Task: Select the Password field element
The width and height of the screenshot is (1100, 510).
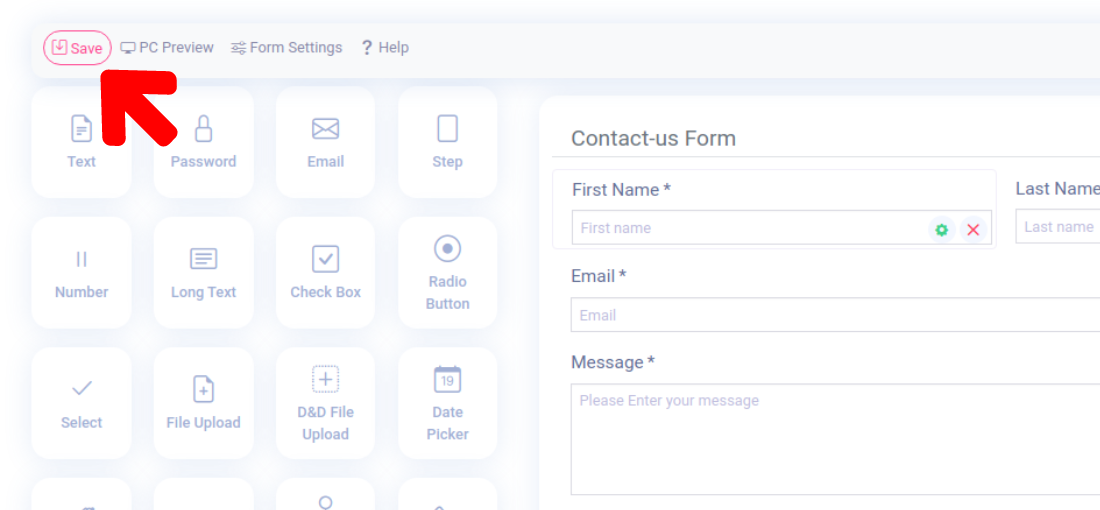Action: [x=204, y=142]
